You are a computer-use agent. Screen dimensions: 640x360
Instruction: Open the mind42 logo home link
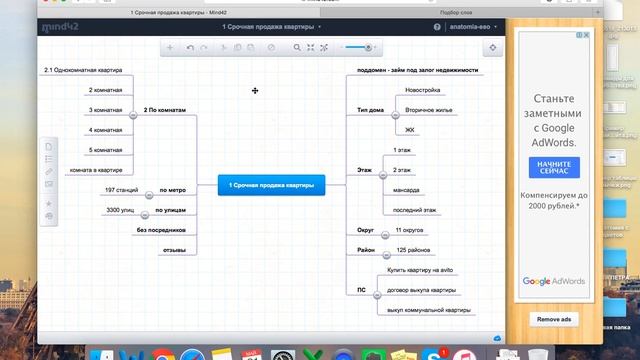point(60,27)
